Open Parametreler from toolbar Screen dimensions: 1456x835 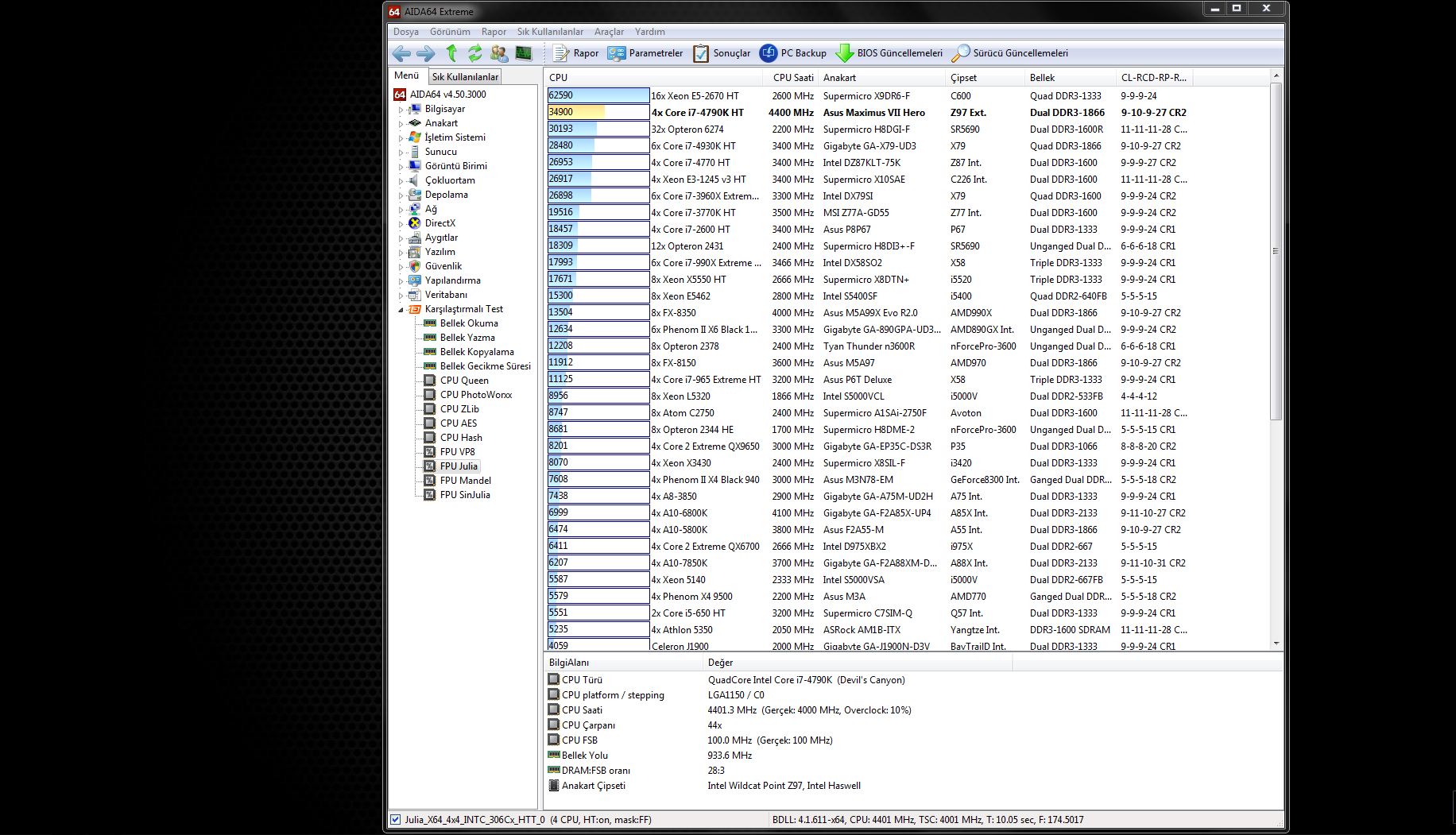645,53
